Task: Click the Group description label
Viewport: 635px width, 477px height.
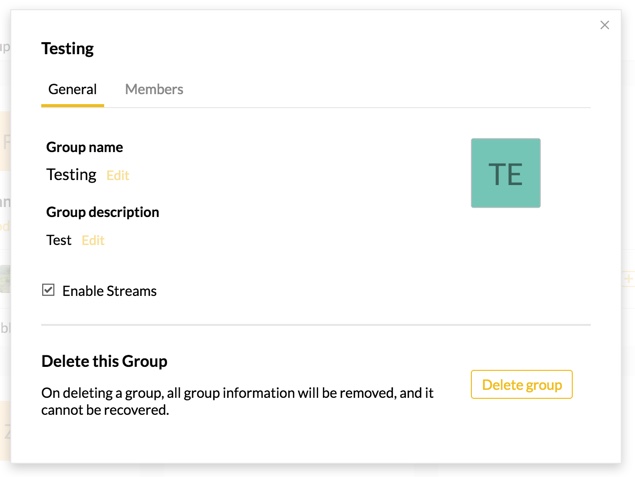Action: 102,212
